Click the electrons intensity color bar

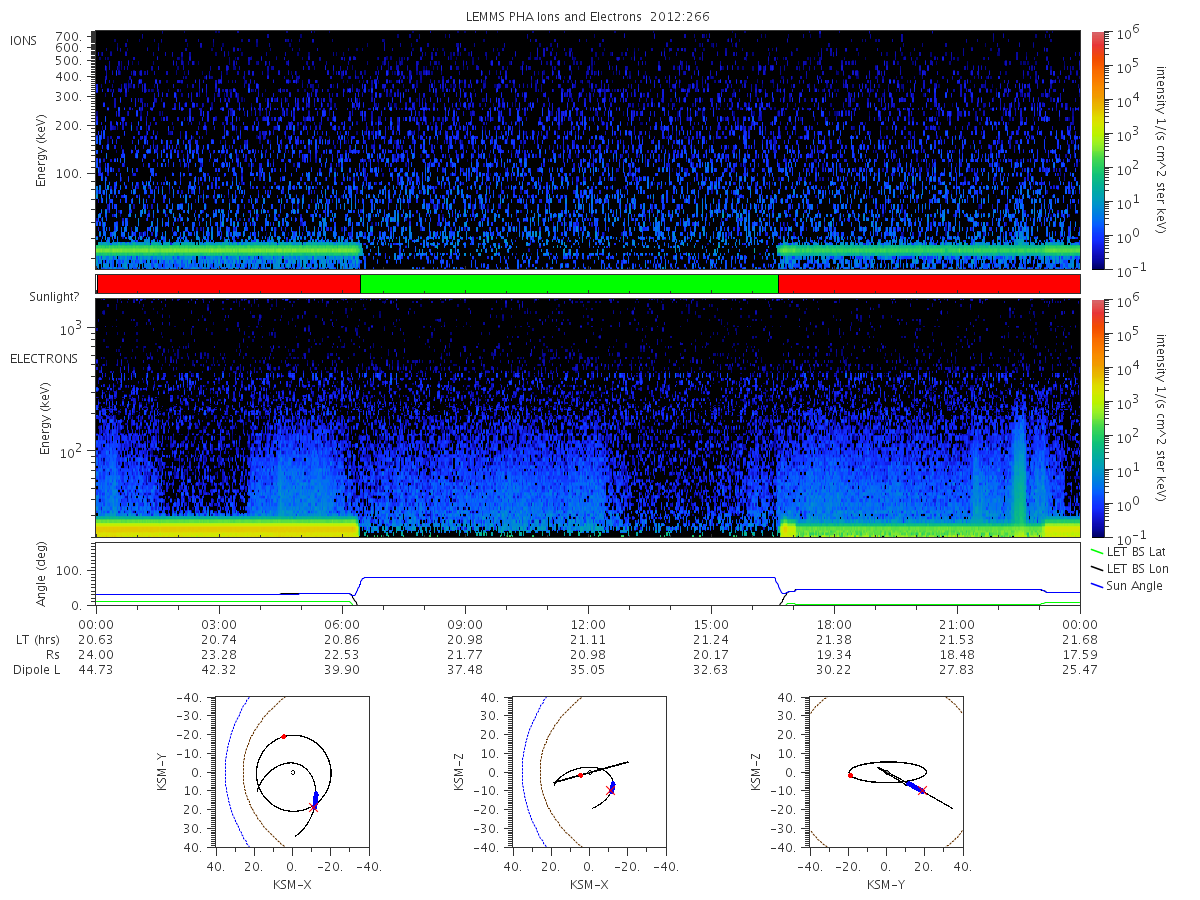1098,418
